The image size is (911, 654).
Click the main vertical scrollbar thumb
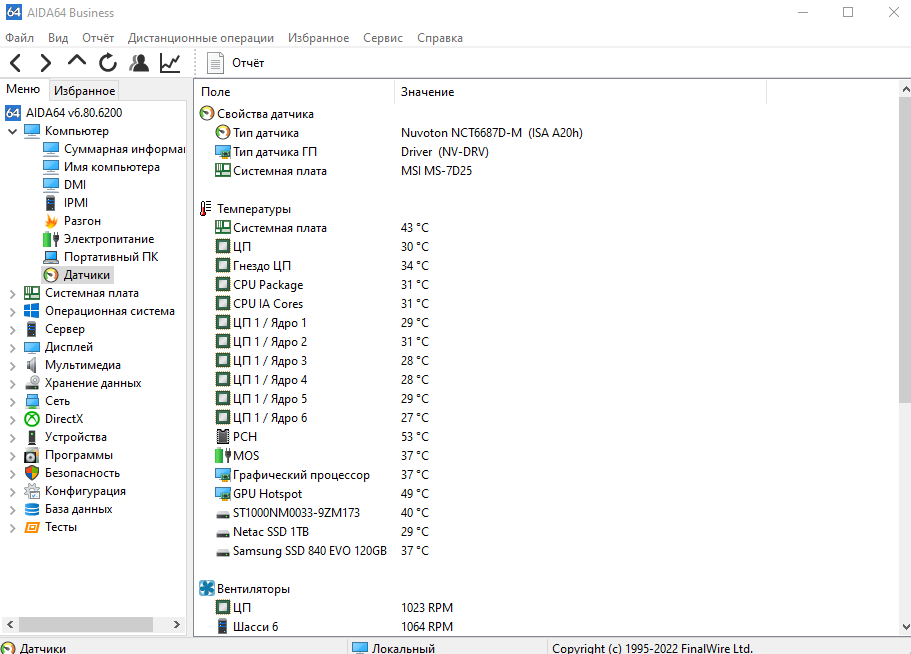905,250
